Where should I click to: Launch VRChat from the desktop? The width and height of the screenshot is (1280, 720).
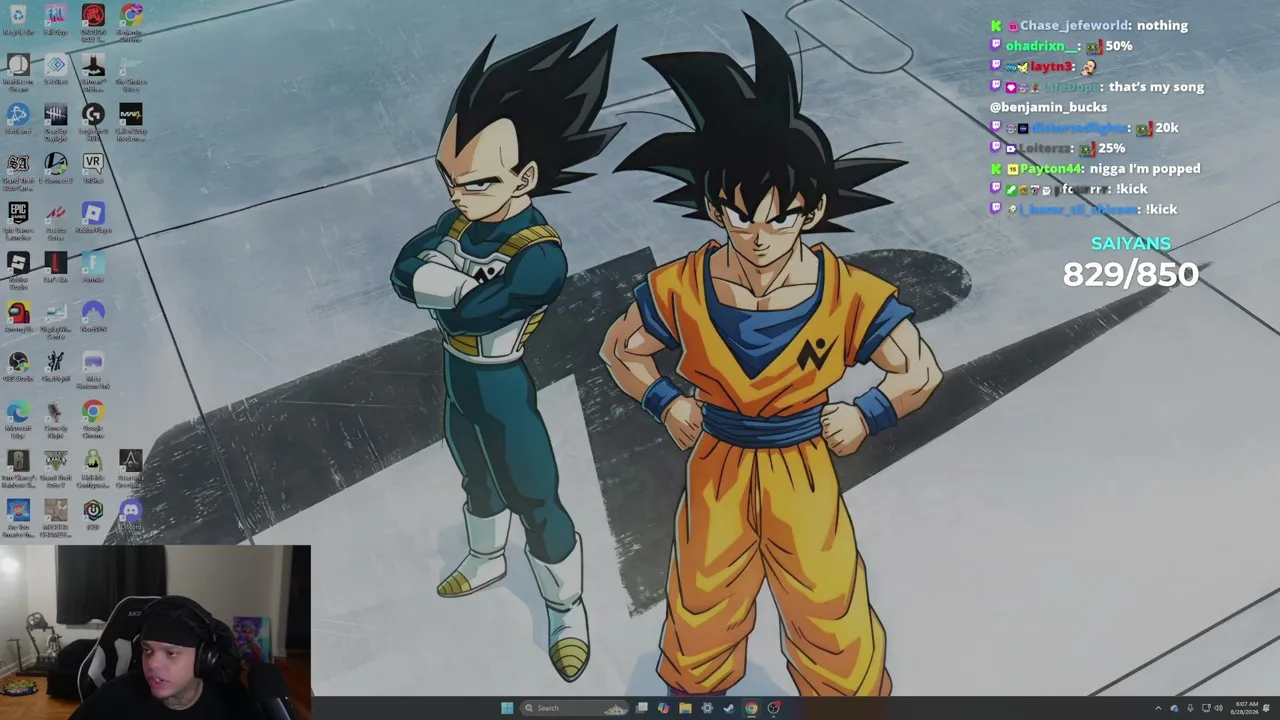coord(93,168)
